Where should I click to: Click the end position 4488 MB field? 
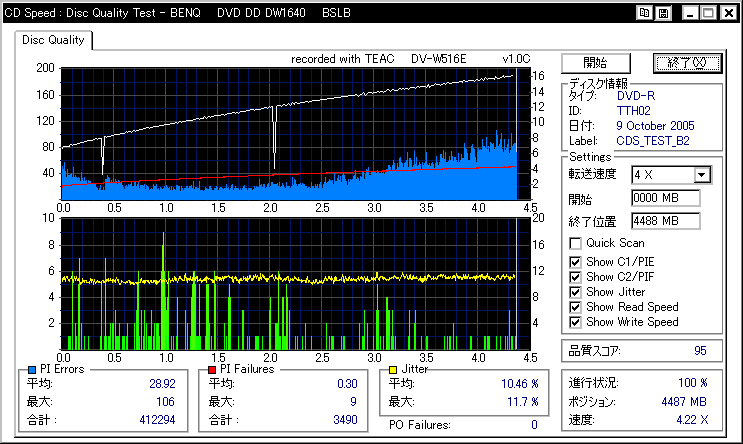click(665, 221)
